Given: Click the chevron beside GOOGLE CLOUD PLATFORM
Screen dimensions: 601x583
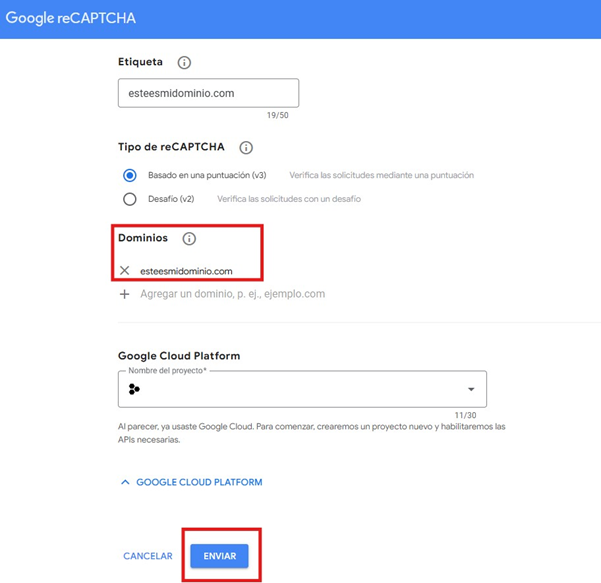Looking at the screenshot, I should click(x=125, y=482).
